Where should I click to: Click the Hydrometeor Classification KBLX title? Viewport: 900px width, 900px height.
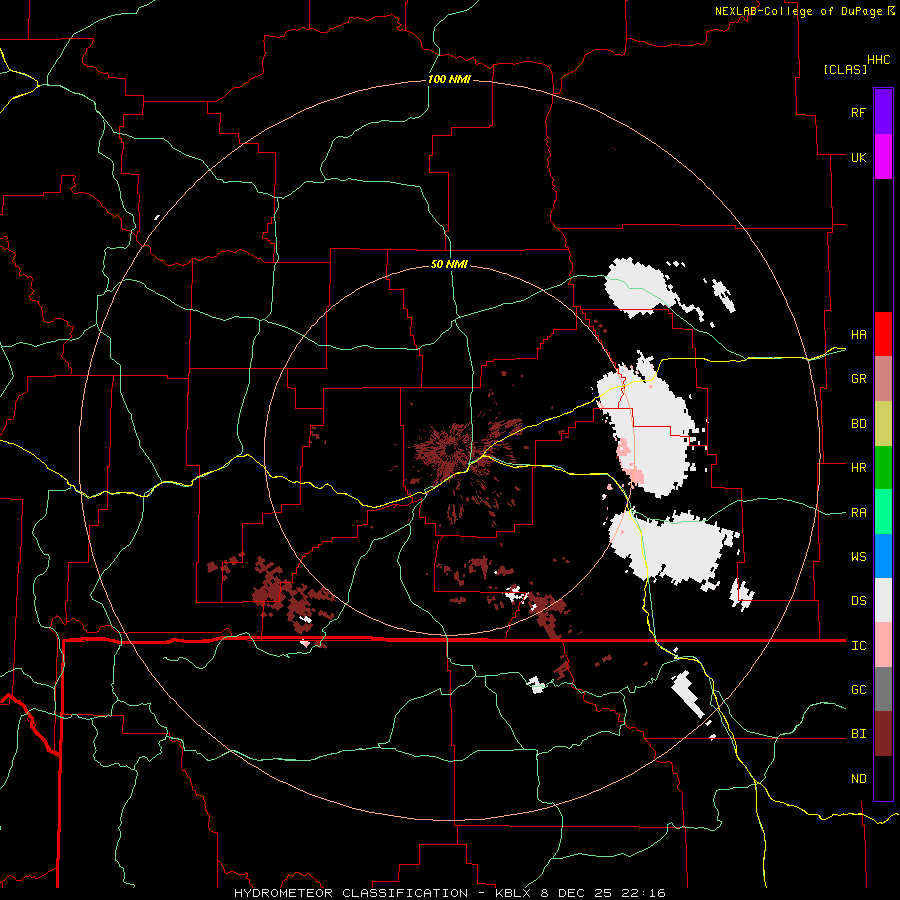click(449, 893)
